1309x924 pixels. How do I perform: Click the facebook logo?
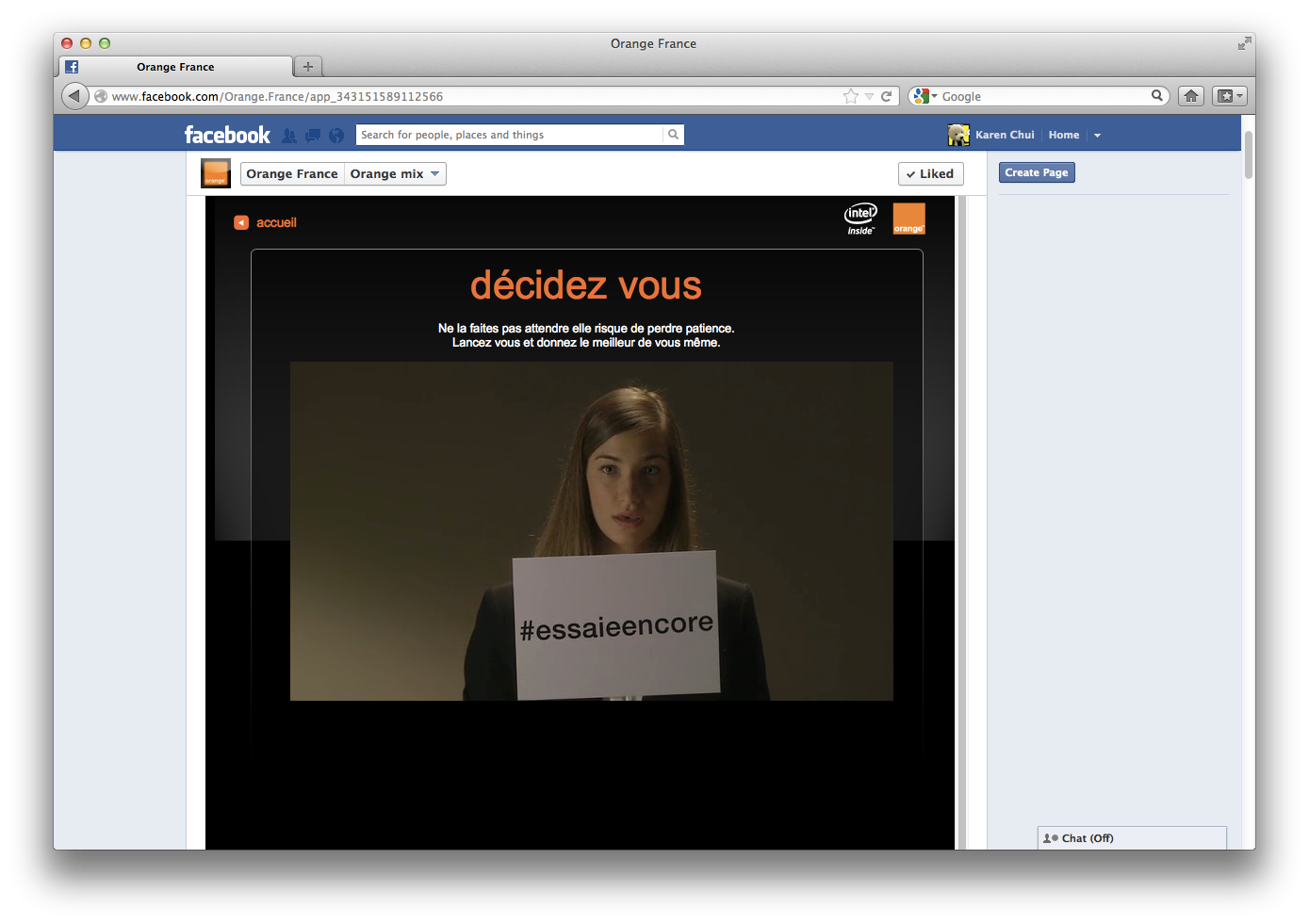(227, 135)
